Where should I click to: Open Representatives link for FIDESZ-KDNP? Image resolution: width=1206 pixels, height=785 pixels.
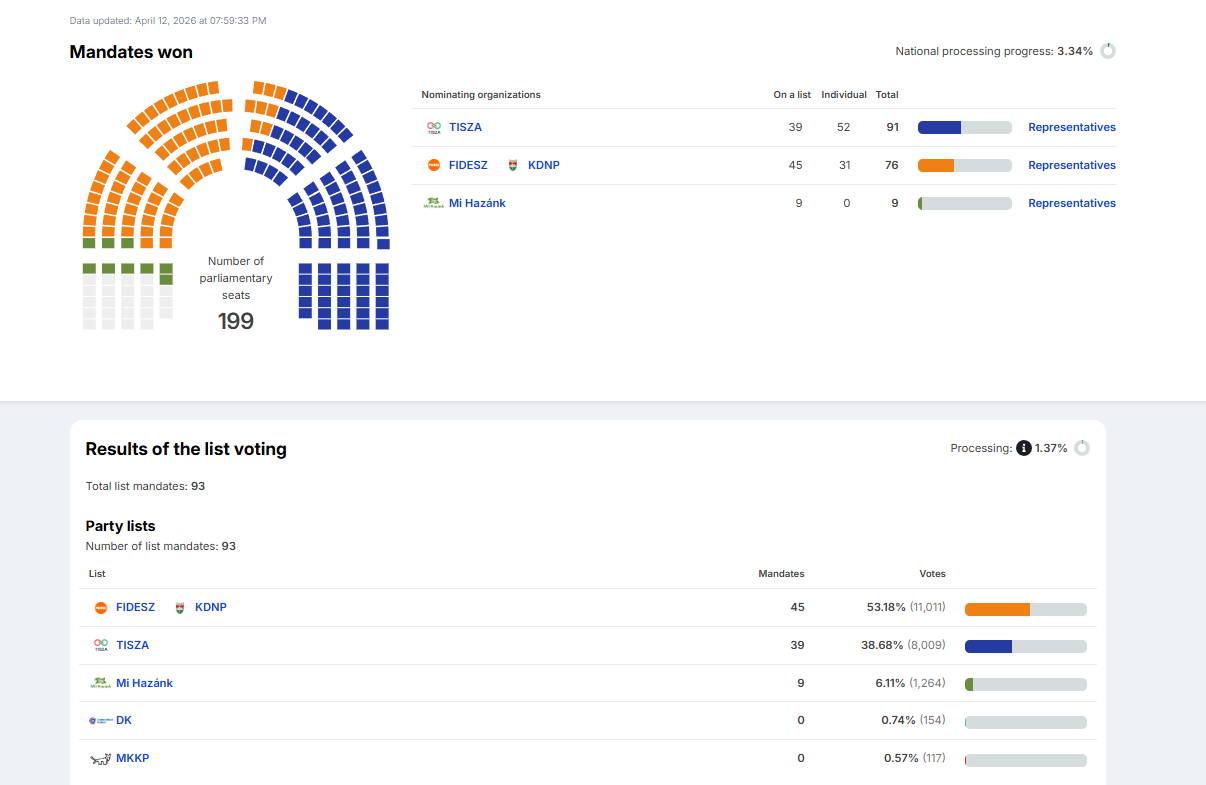point(1071,165)
